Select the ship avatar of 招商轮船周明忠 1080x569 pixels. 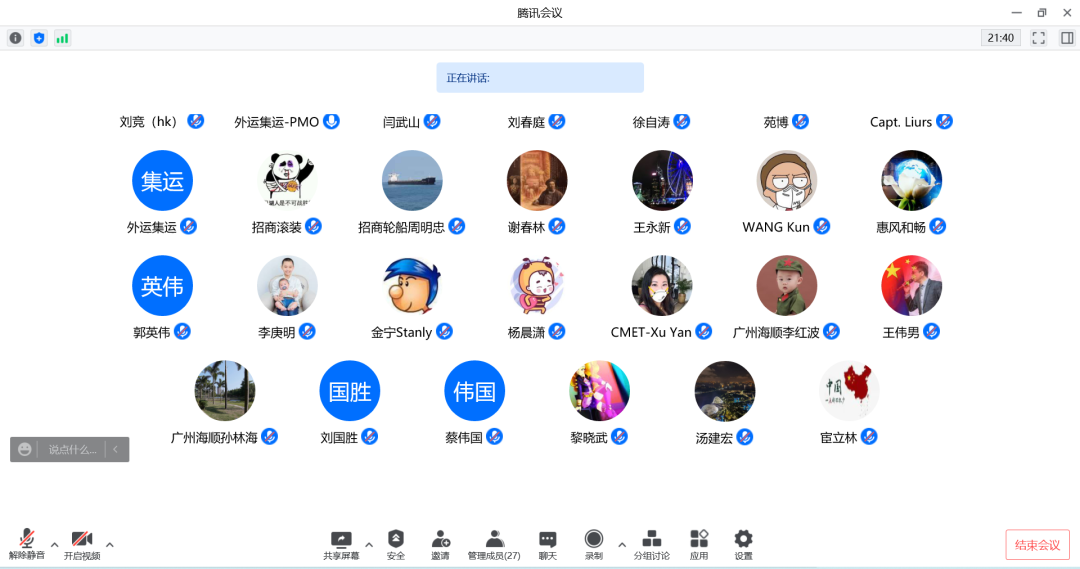412,180
